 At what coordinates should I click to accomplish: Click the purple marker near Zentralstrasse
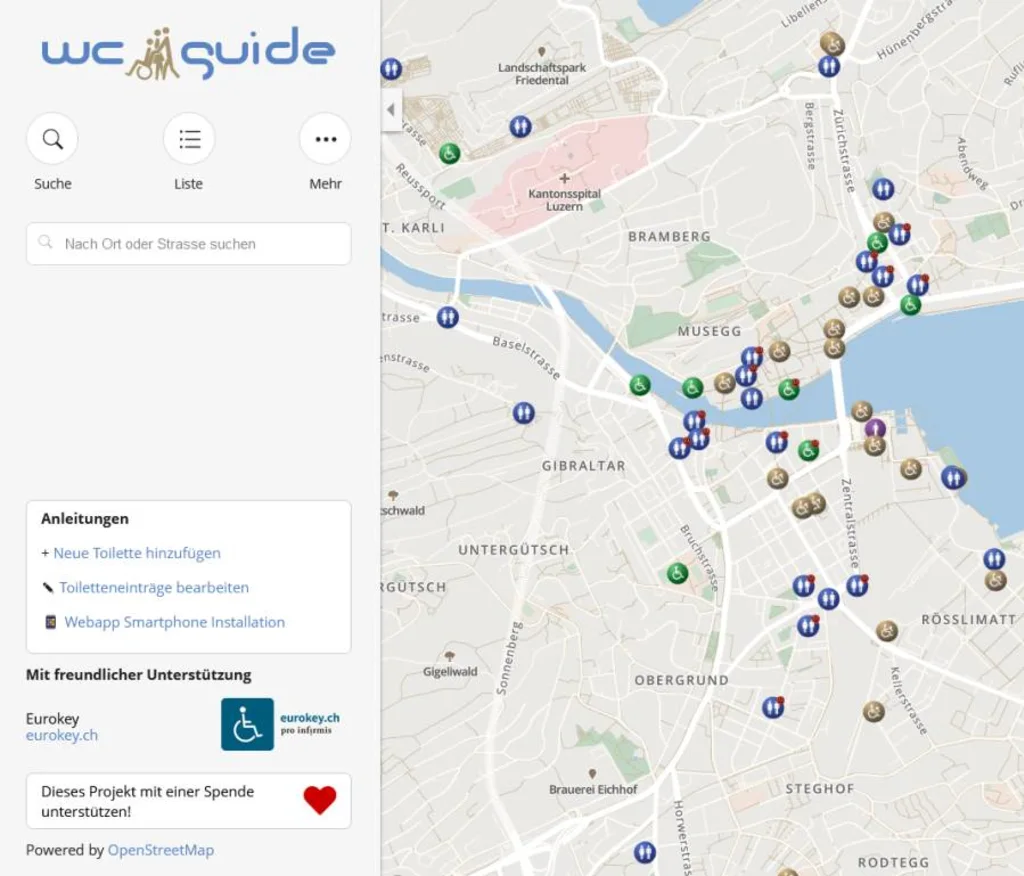(877, 428)
